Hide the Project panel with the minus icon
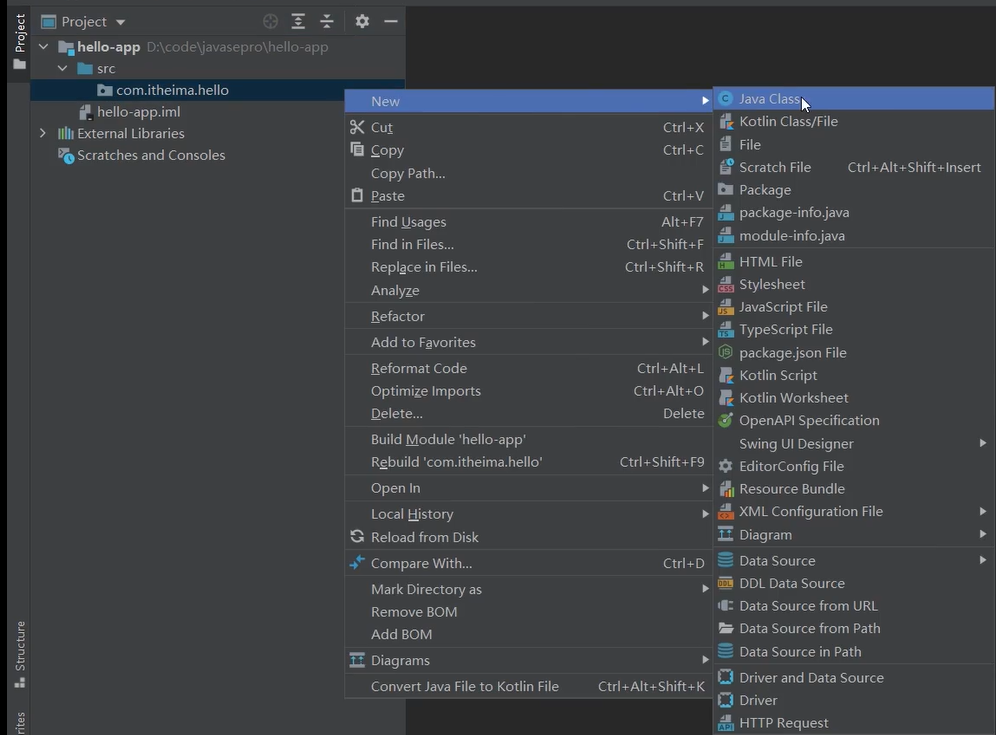 click(391, 22)
